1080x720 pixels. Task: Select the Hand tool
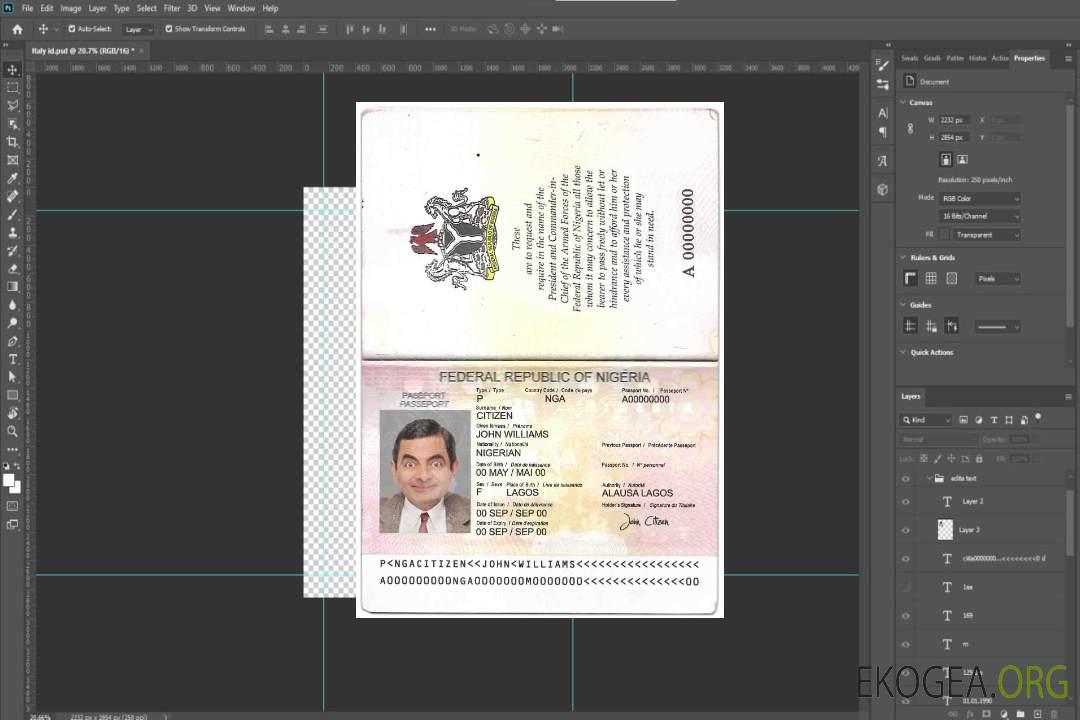coord(12,413)
